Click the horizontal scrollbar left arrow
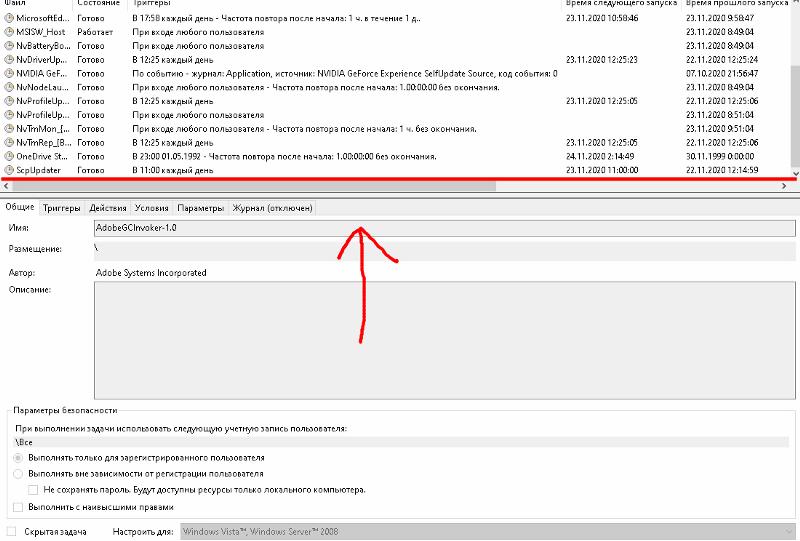This screenshot has height=541, width=800. (6, 186)
